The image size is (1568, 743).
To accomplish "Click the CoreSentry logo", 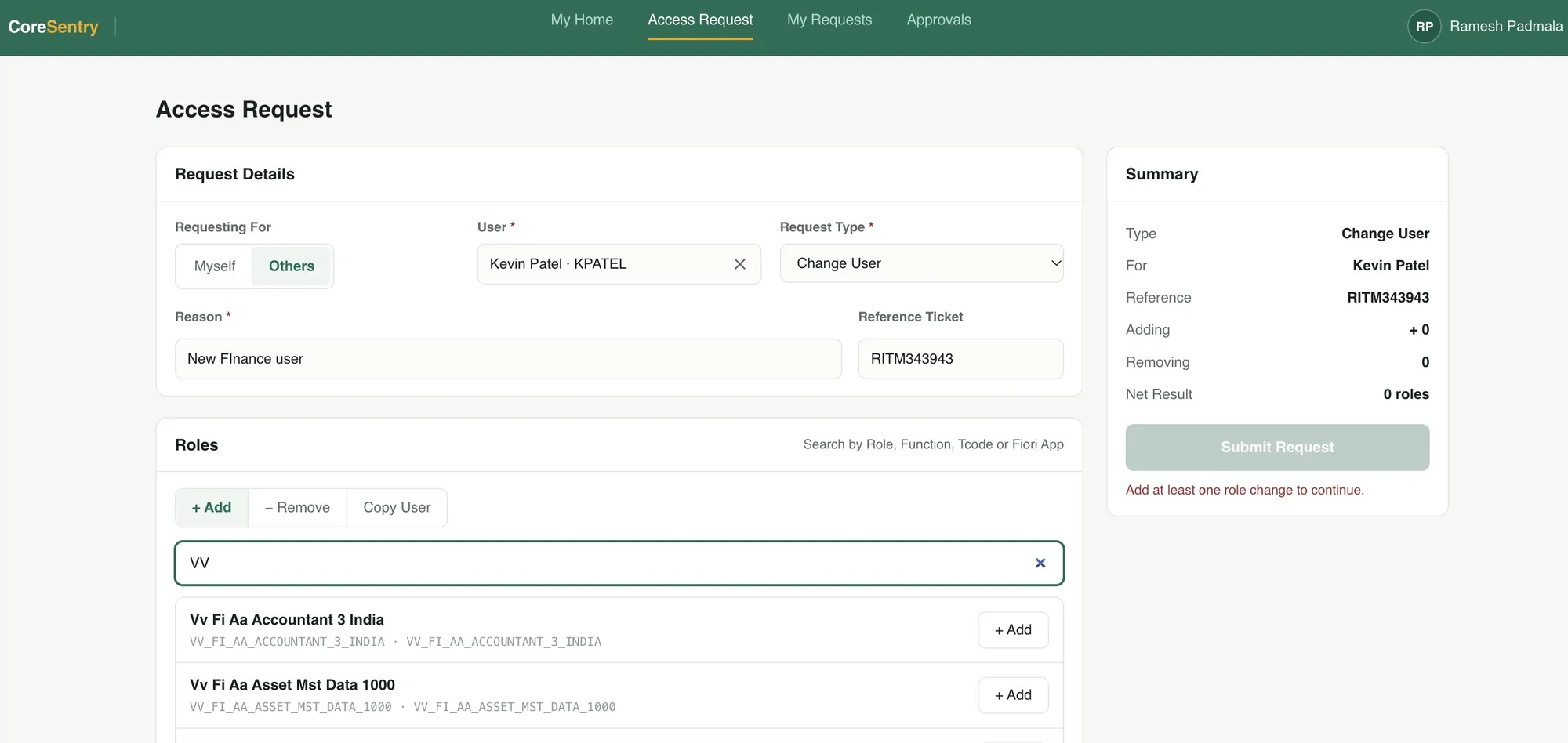I will coord(53,27).
